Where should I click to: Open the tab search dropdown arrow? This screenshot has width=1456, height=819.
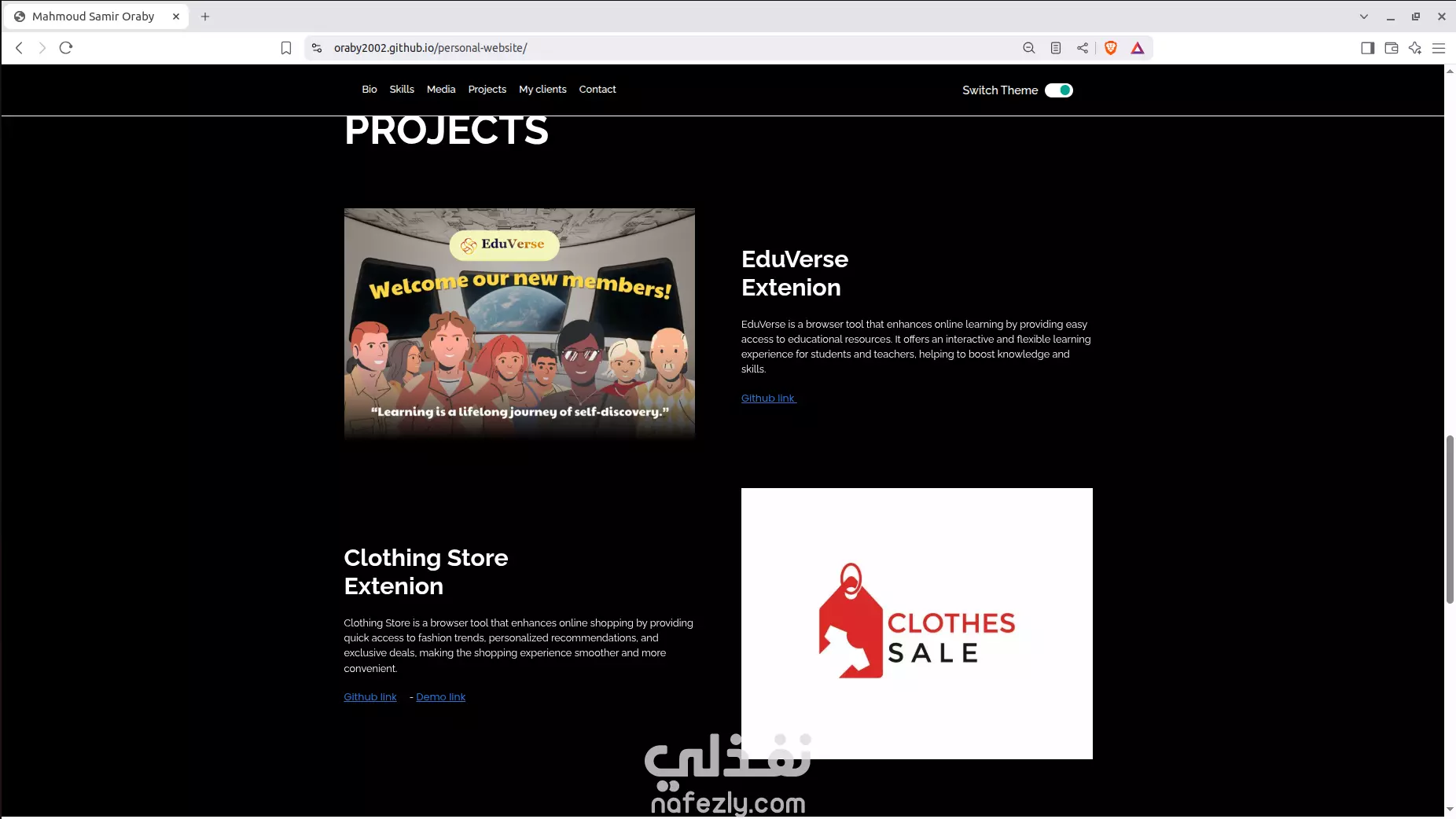tap(1364, 17)
